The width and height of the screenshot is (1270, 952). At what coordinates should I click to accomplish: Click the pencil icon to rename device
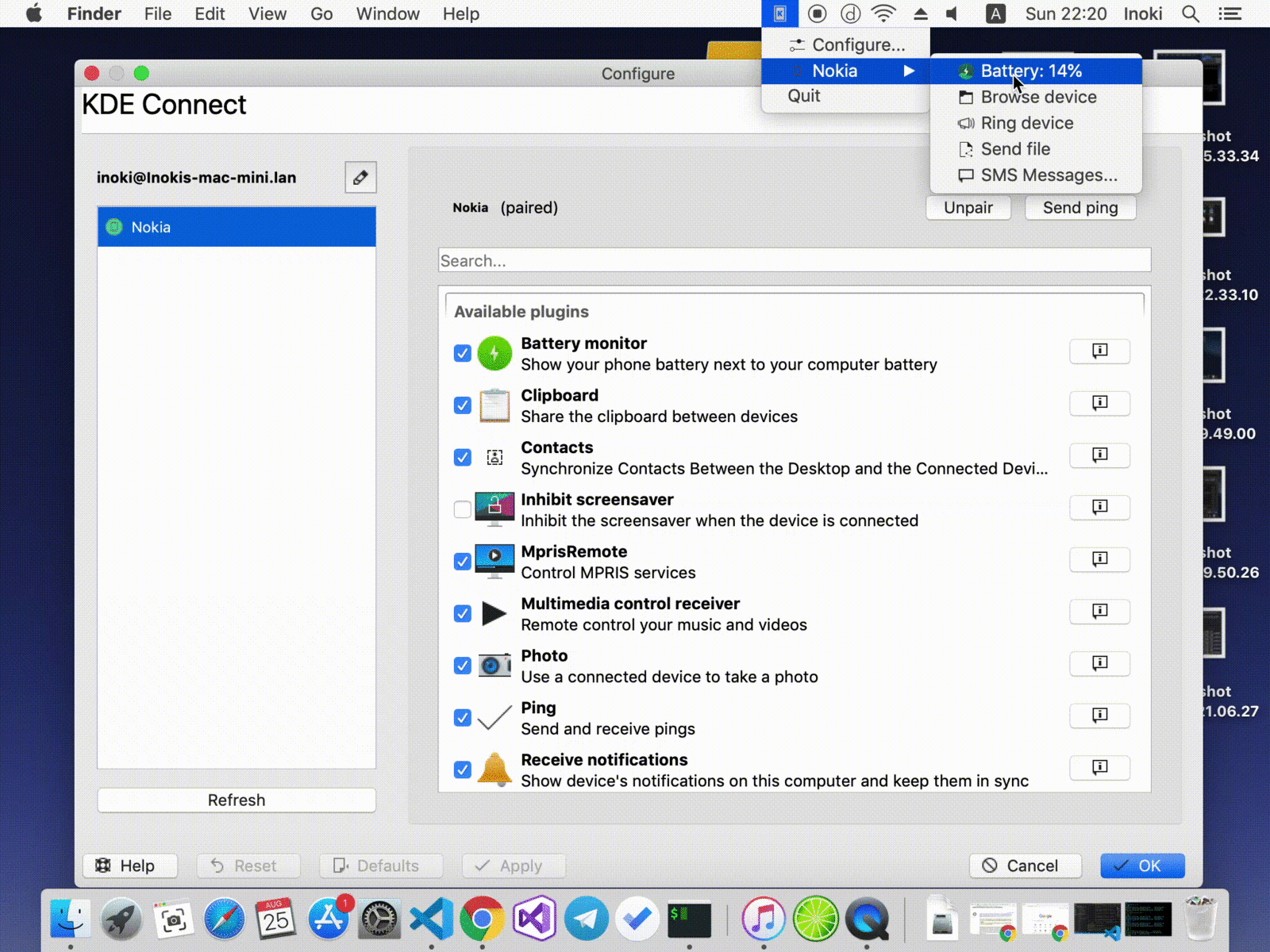(x=360, y=177)
